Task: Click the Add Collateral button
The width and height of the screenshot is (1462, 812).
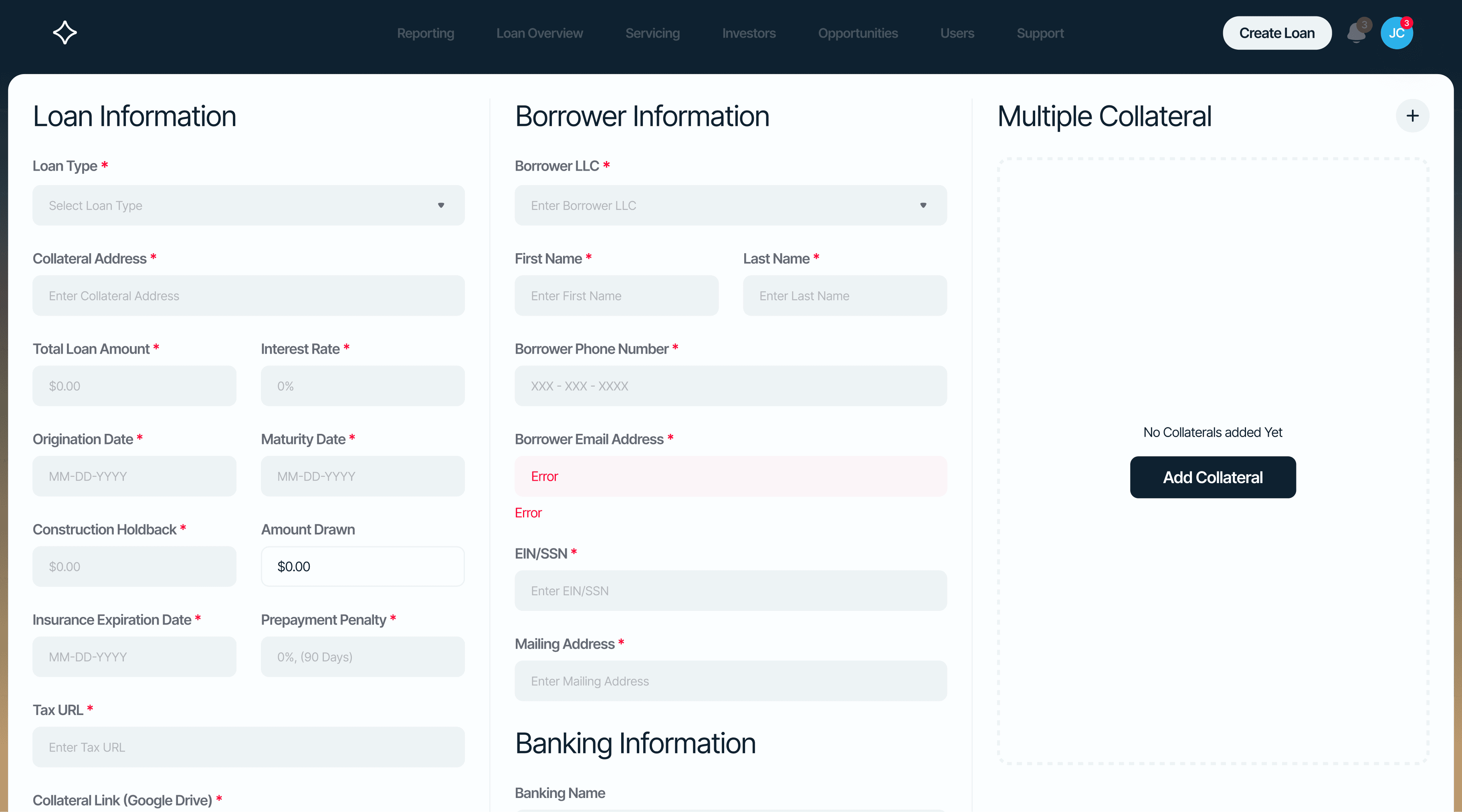Action: (x=1212, y=477)
